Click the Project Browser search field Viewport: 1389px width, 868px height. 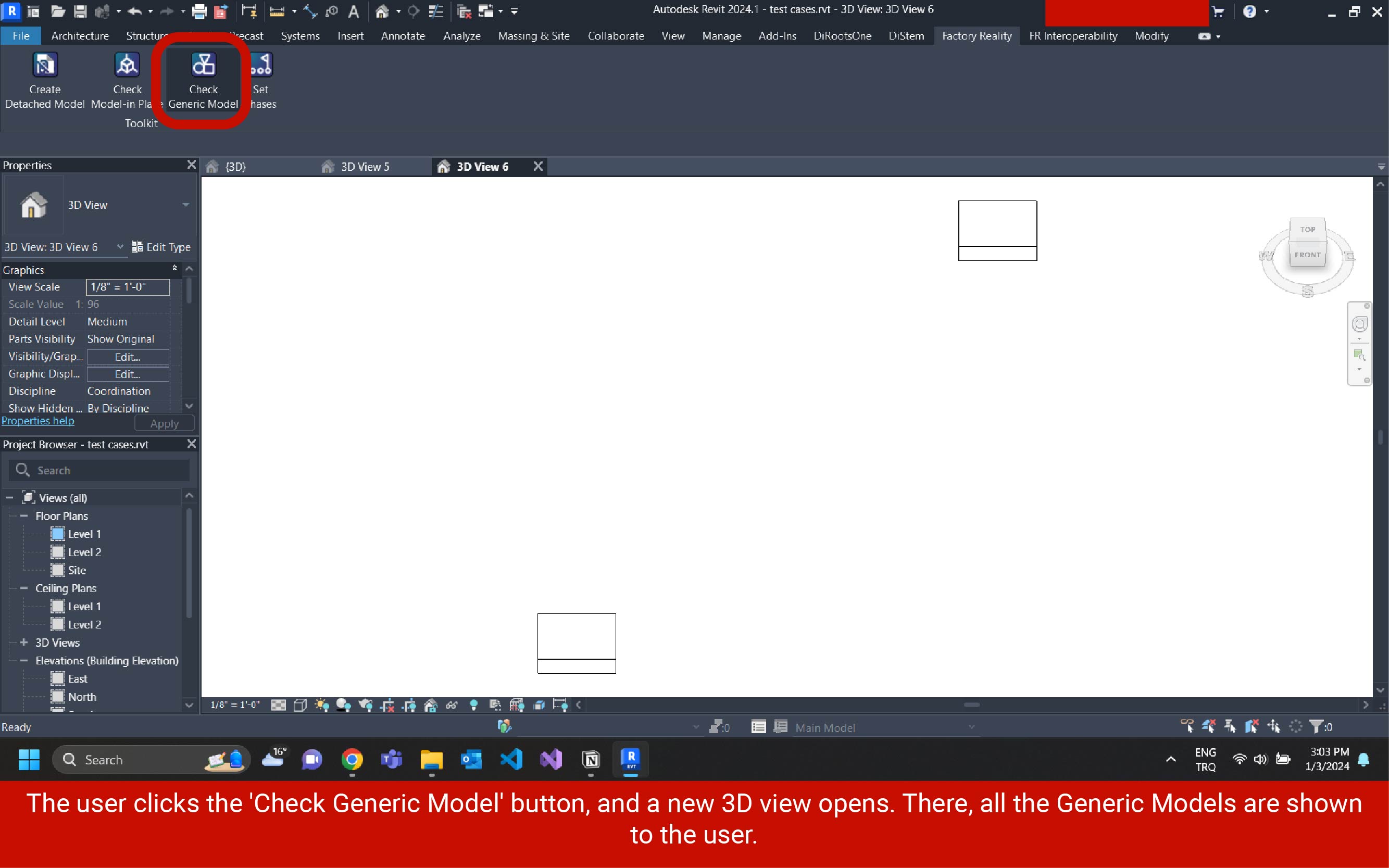(109, 470)
